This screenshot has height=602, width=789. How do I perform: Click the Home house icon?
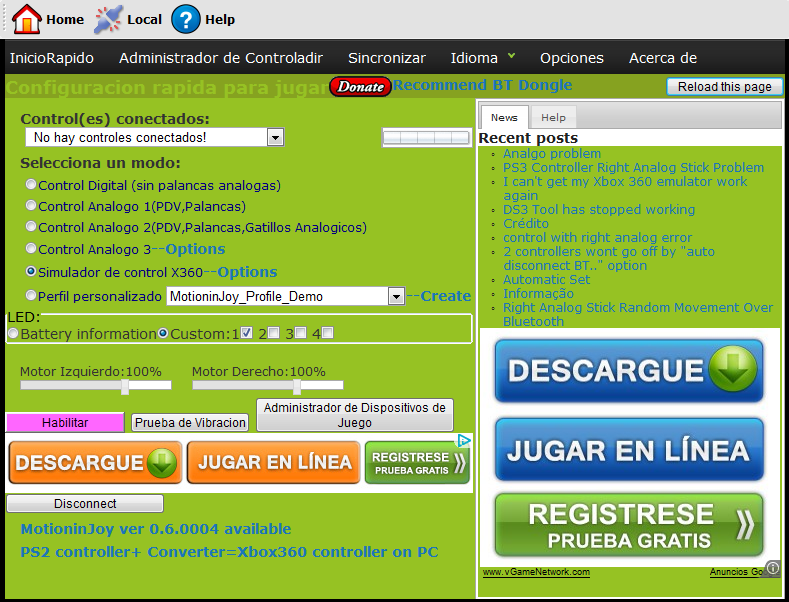[x=26, y=19]
